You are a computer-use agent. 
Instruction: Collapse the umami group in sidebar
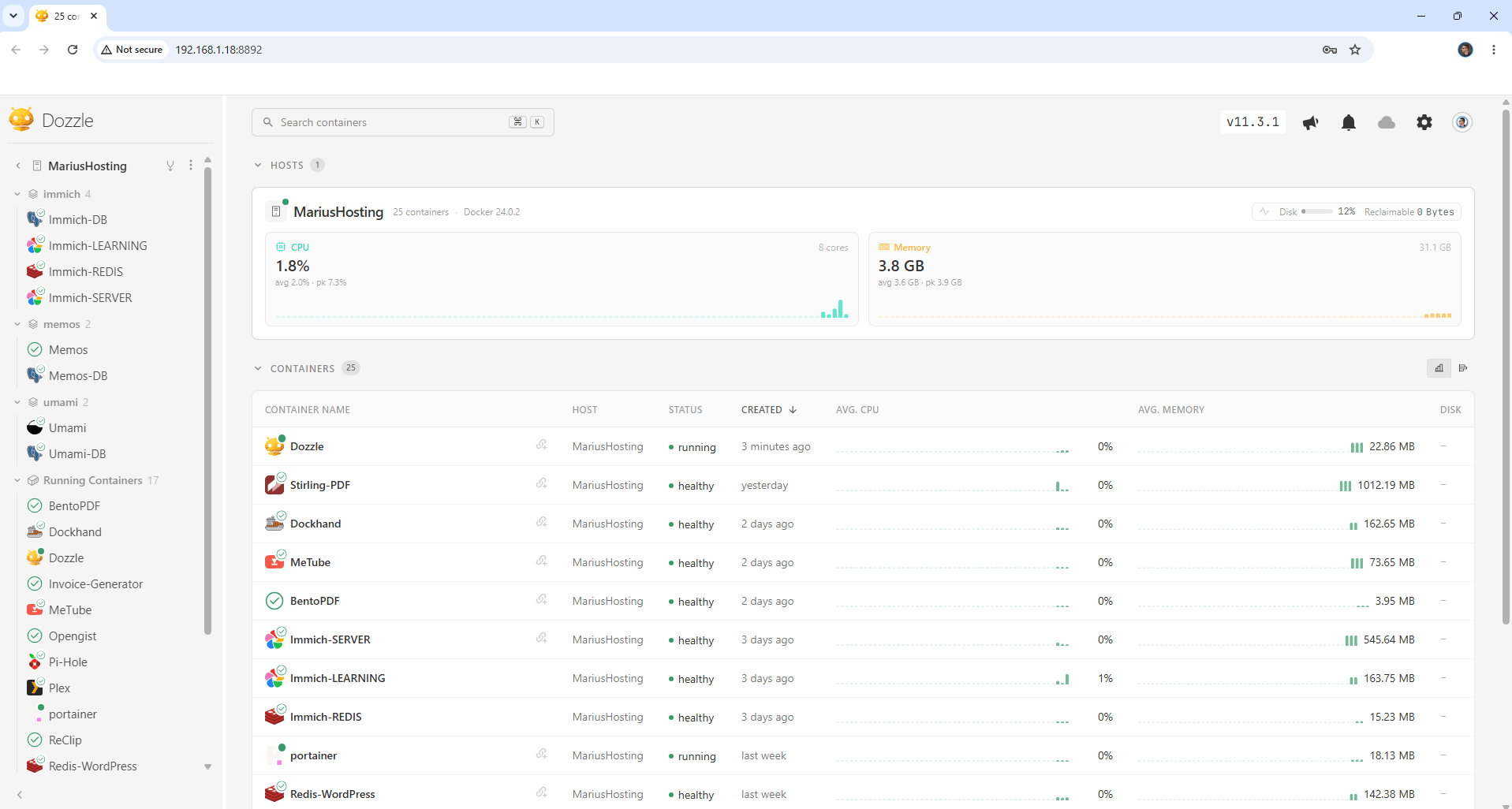(x=17, y=402)
